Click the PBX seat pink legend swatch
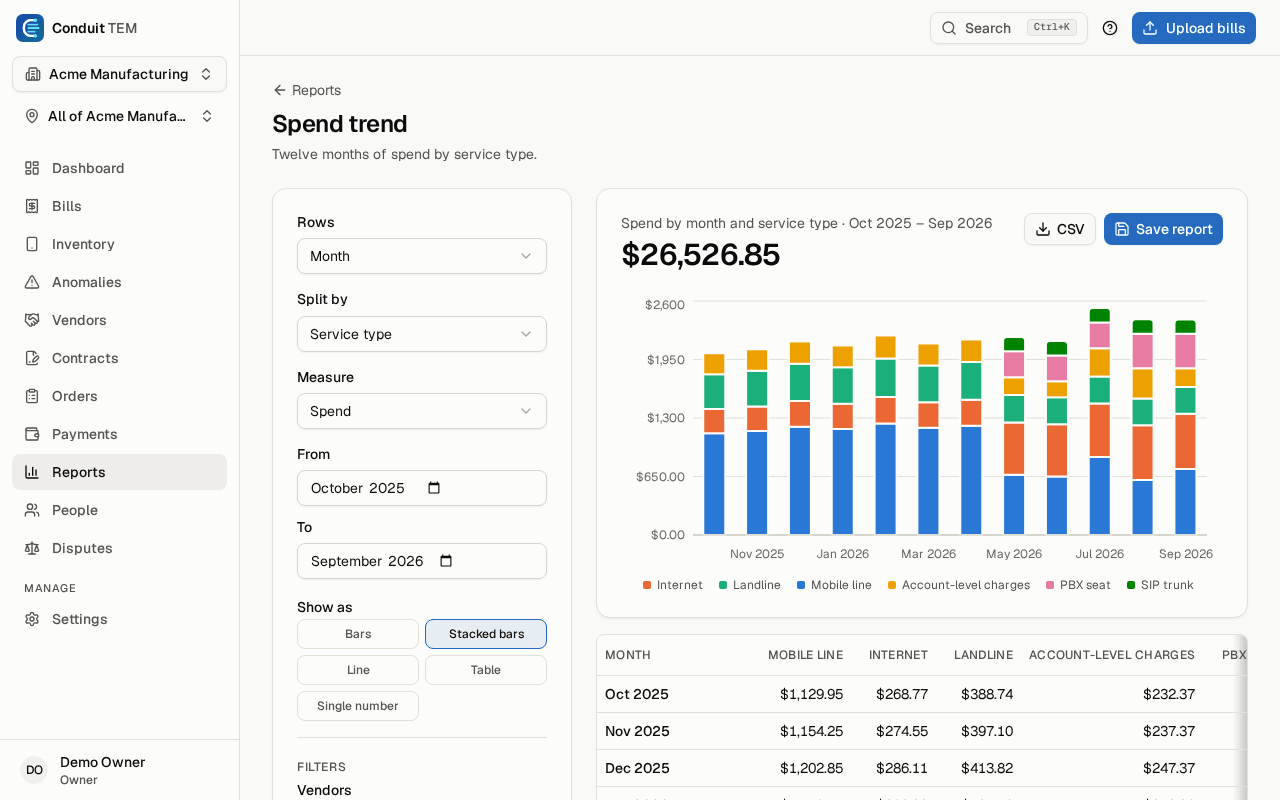The height and width of the screenshot is (800, 1280). click(x=1050, y=585)
